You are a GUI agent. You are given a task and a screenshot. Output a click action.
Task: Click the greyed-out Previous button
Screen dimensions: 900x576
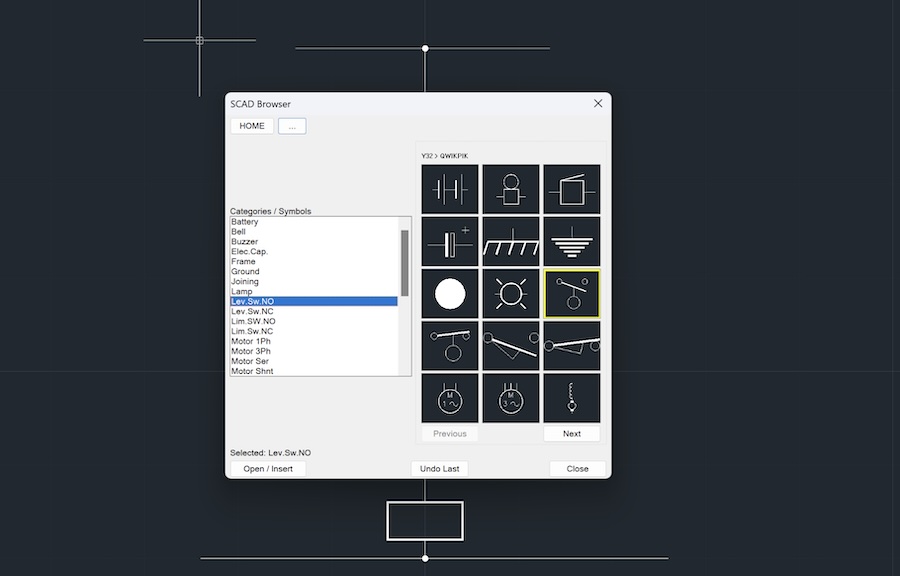point(449,434)
